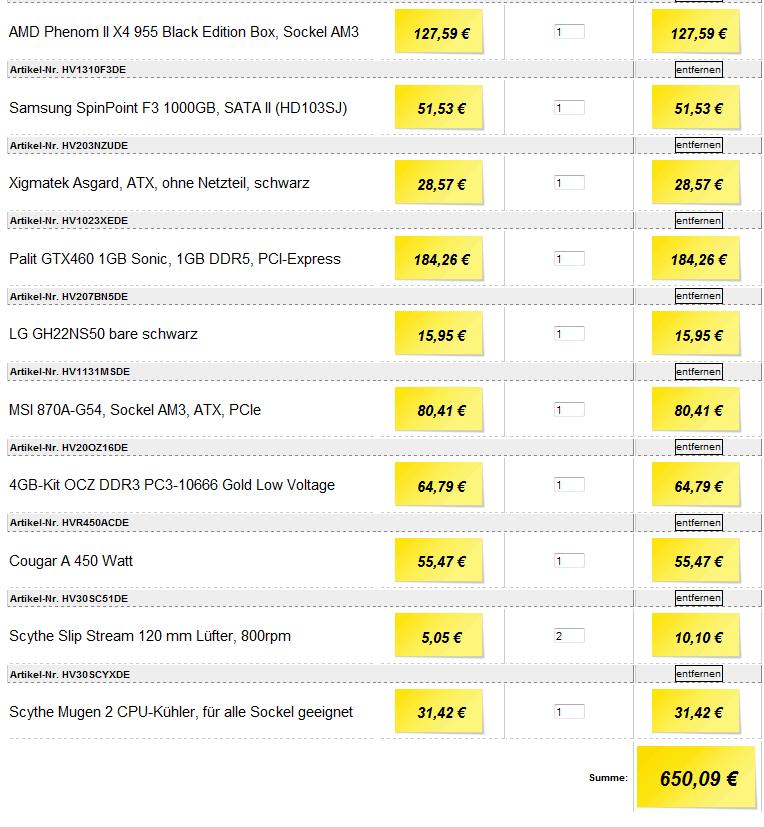Screen dimensions: 764x827
Task: Remove Palit GTX460 graphics card entry
Action: [x=699, y=220]
